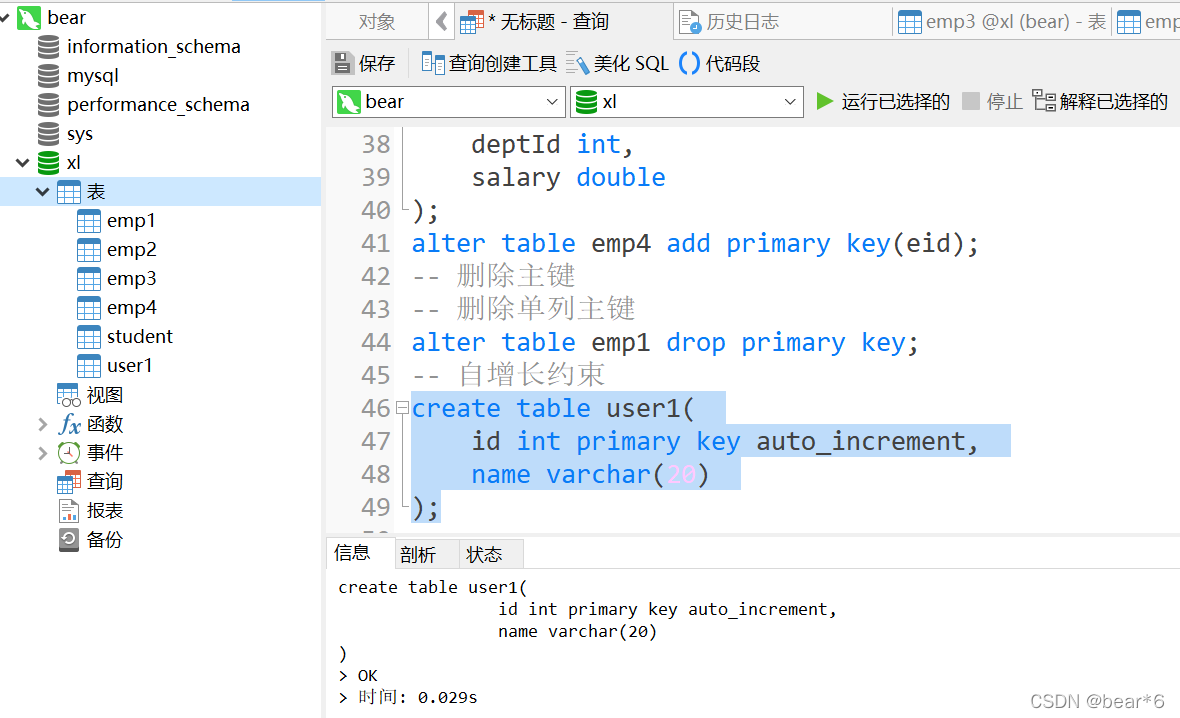Image resolution: width=1180 pixels, height=718 pixels.
Task: Fold the create table block at line 46
Action: pos(402,408)
